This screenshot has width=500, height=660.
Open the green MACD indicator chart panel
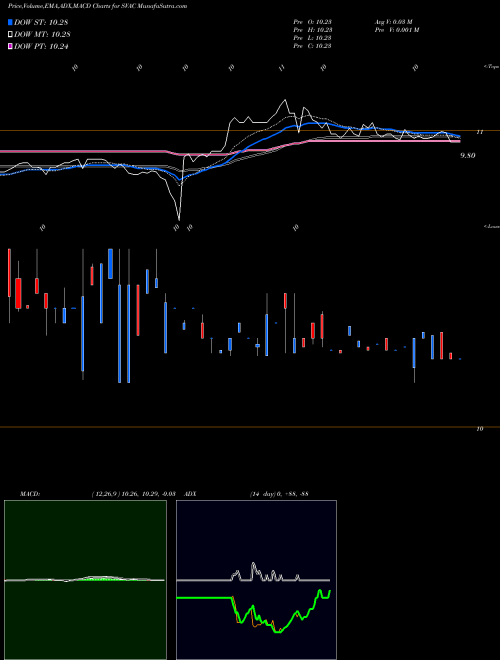click(85, 580)
